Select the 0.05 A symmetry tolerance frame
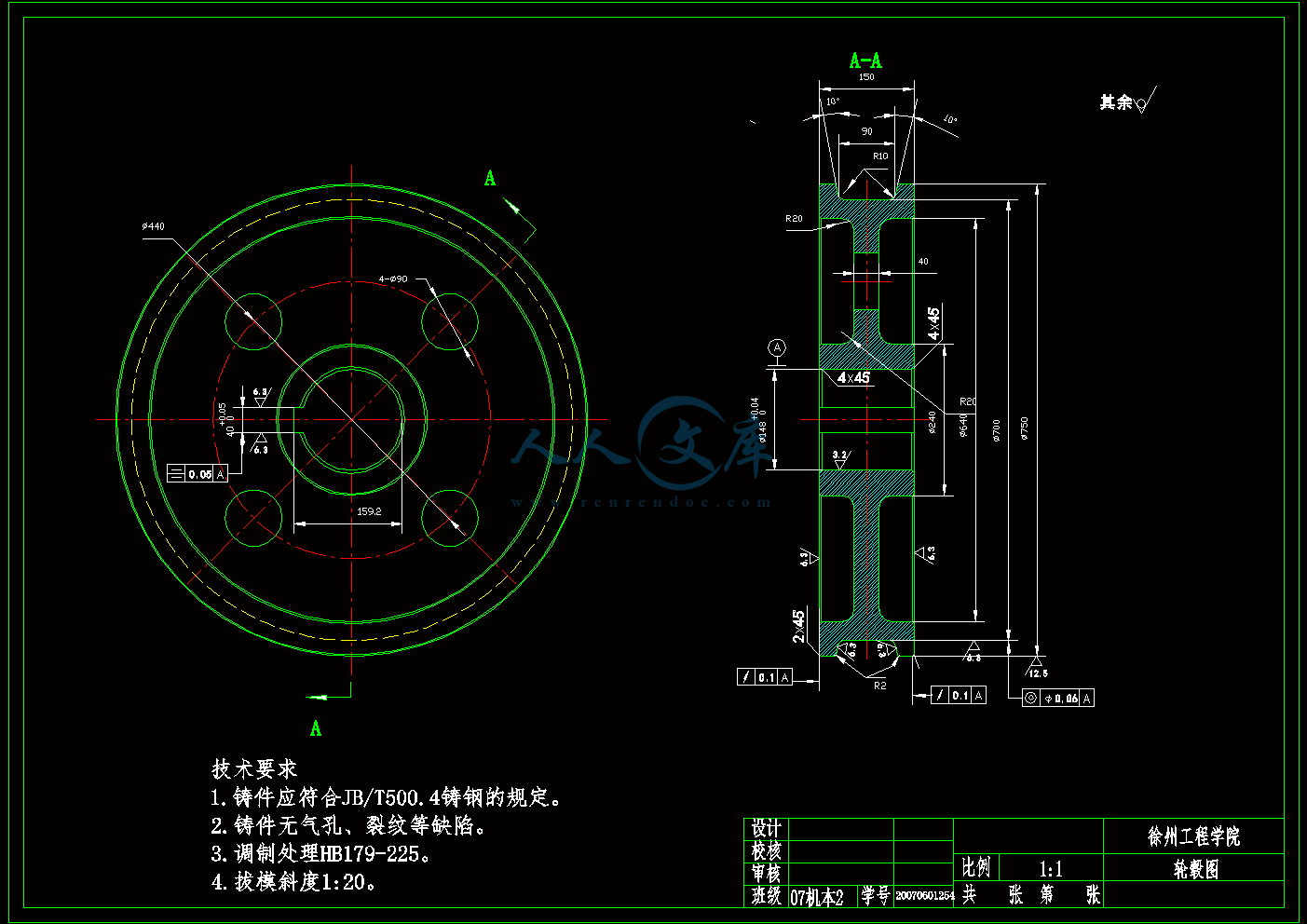Viewport: 1307px width, 924px height. [197, 473]
